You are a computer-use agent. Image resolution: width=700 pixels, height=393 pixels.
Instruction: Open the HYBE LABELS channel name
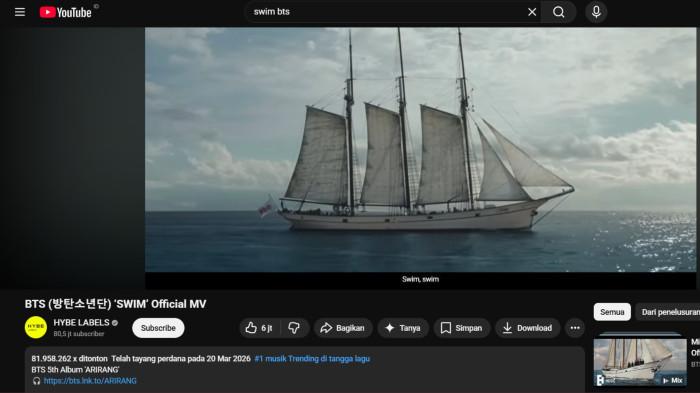tap(81, 322)
